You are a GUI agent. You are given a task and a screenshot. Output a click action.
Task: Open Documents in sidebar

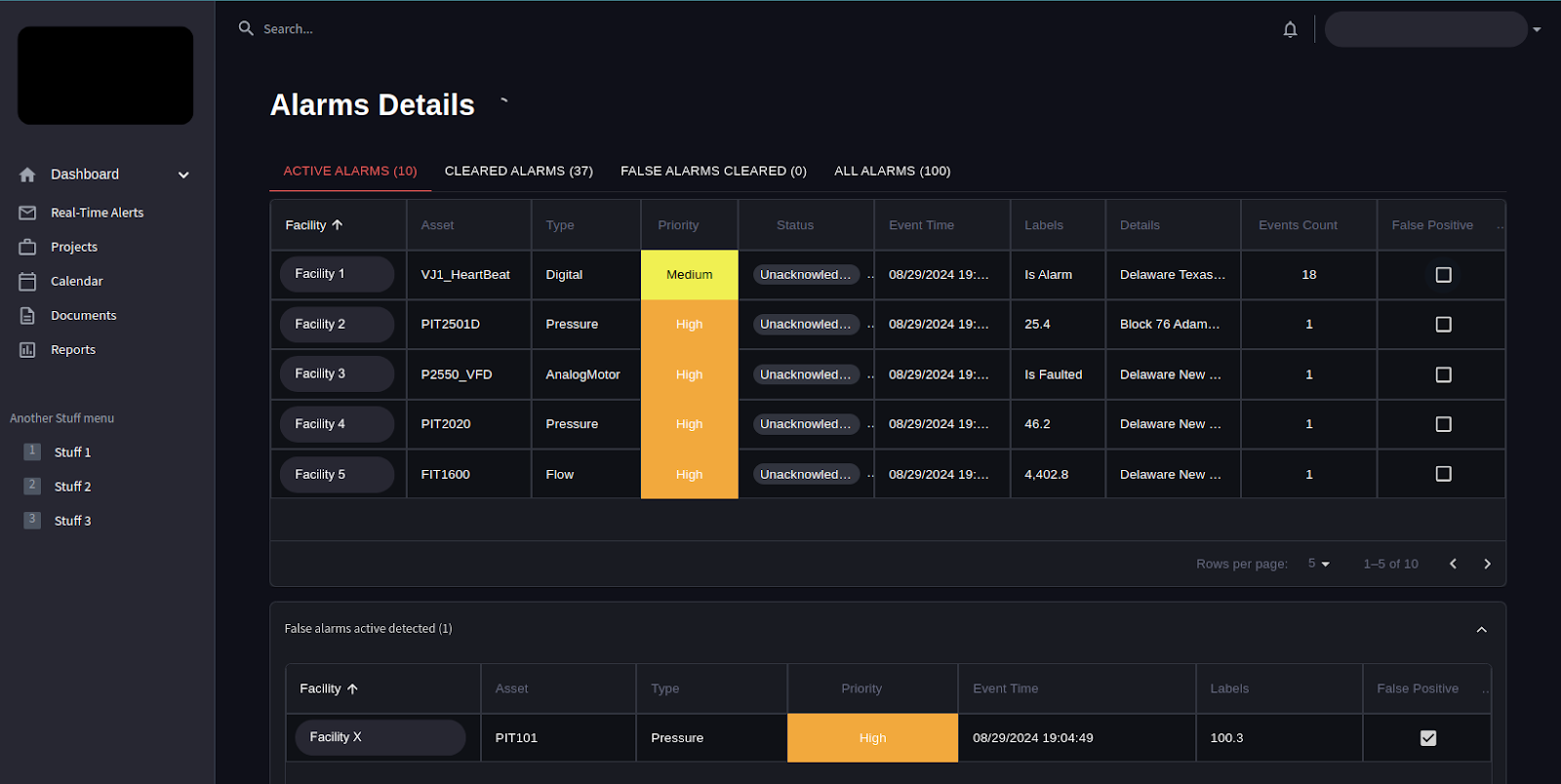click(83, 315)
